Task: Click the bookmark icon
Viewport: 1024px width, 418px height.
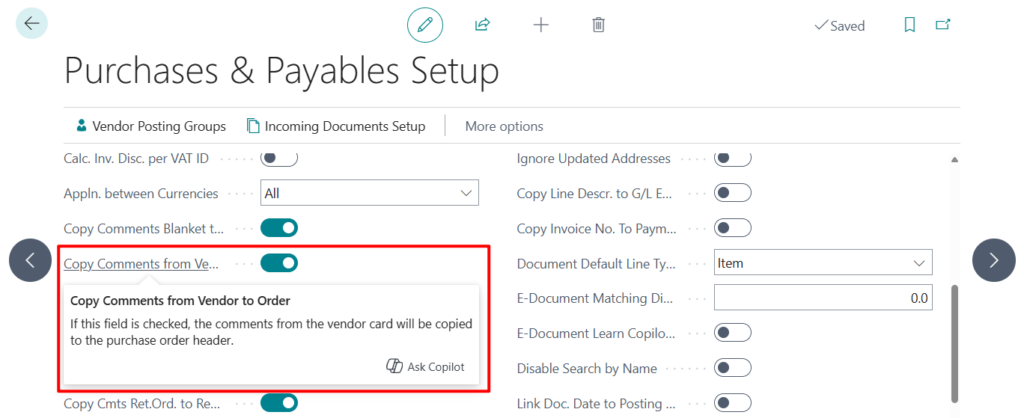Action: pyautogui.click(x=909, y=25)
